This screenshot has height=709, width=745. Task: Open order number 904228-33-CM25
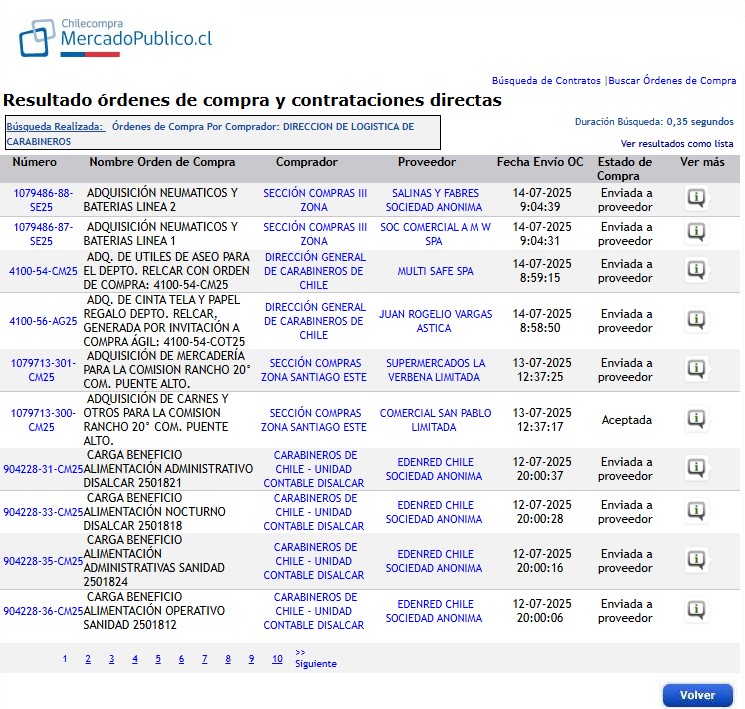tap(43, 512)
